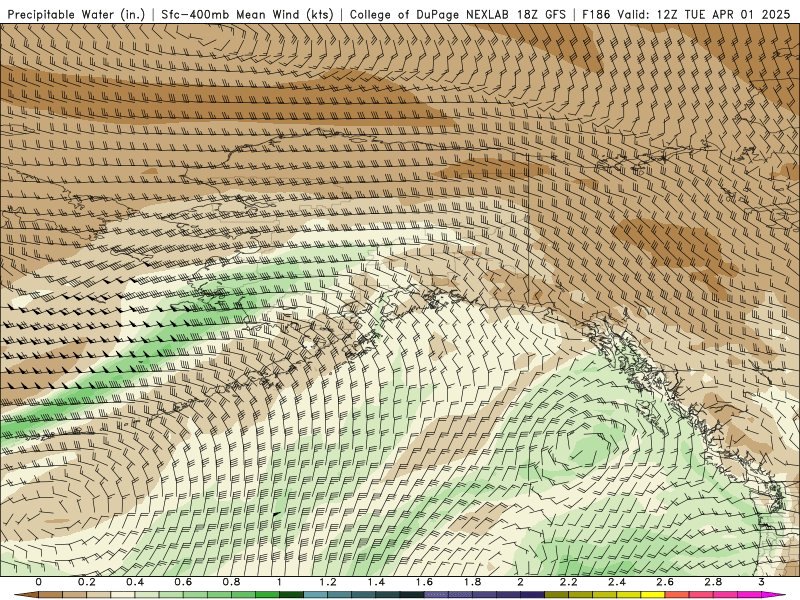The width and height of the screenshot is (800, 600).
Task: Click the '0.4' legend value
Action: [x=135, y=582]
